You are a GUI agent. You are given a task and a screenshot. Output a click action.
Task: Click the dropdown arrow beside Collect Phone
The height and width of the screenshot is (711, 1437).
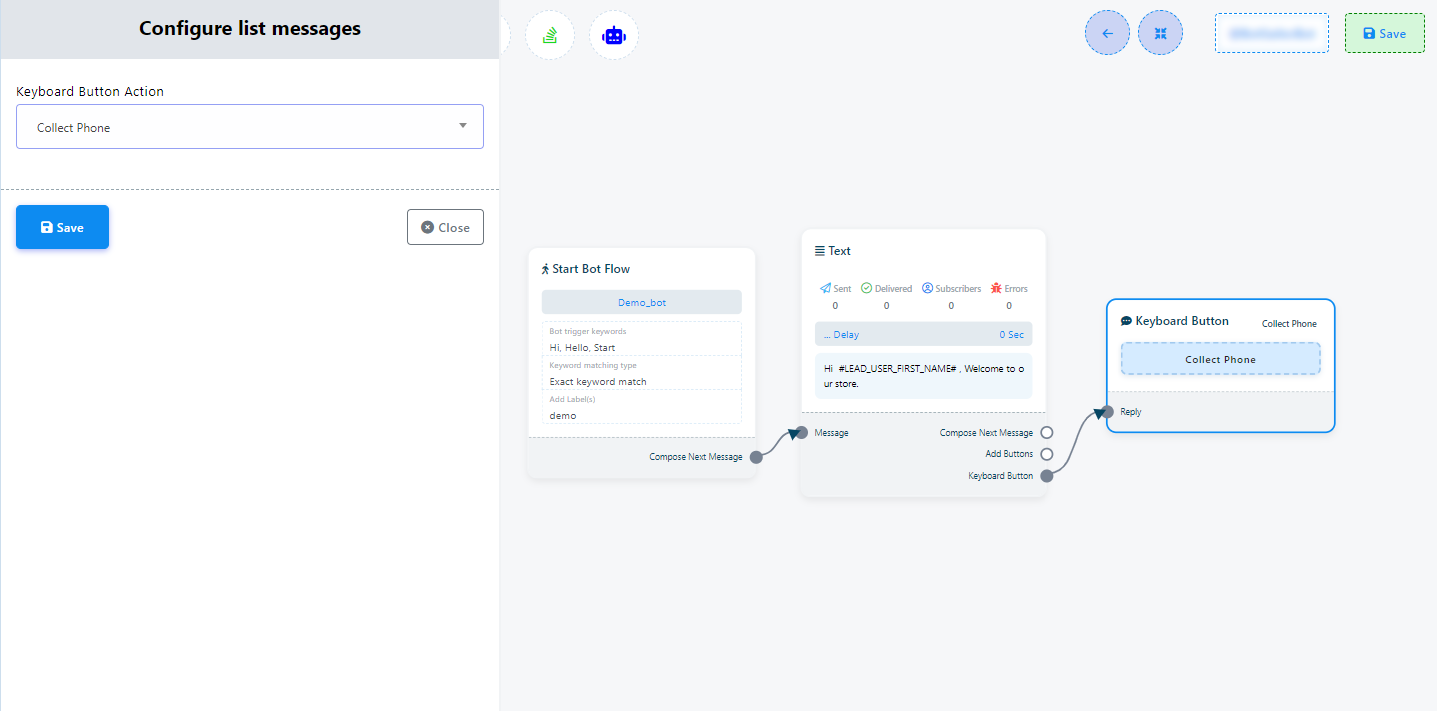point(462,126)
